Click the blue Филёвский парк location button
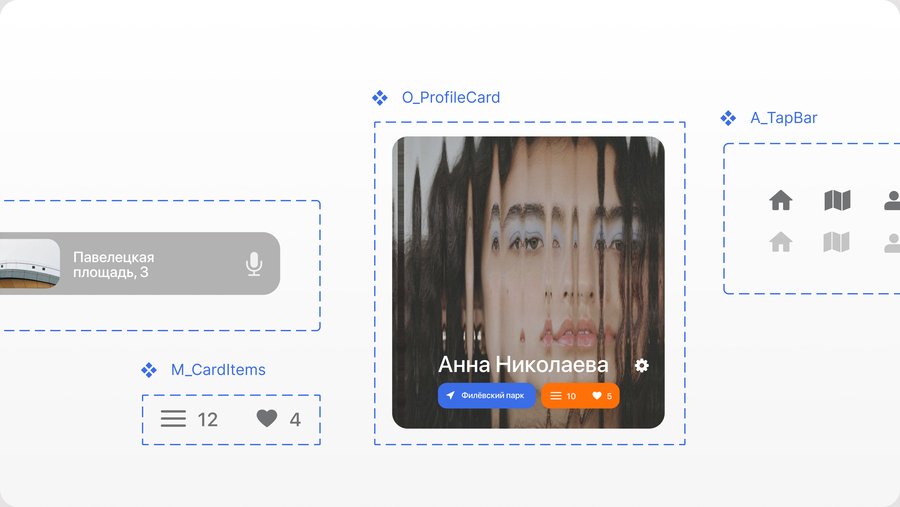This screenshot has width=900, height=507. (x=487, y=396)
